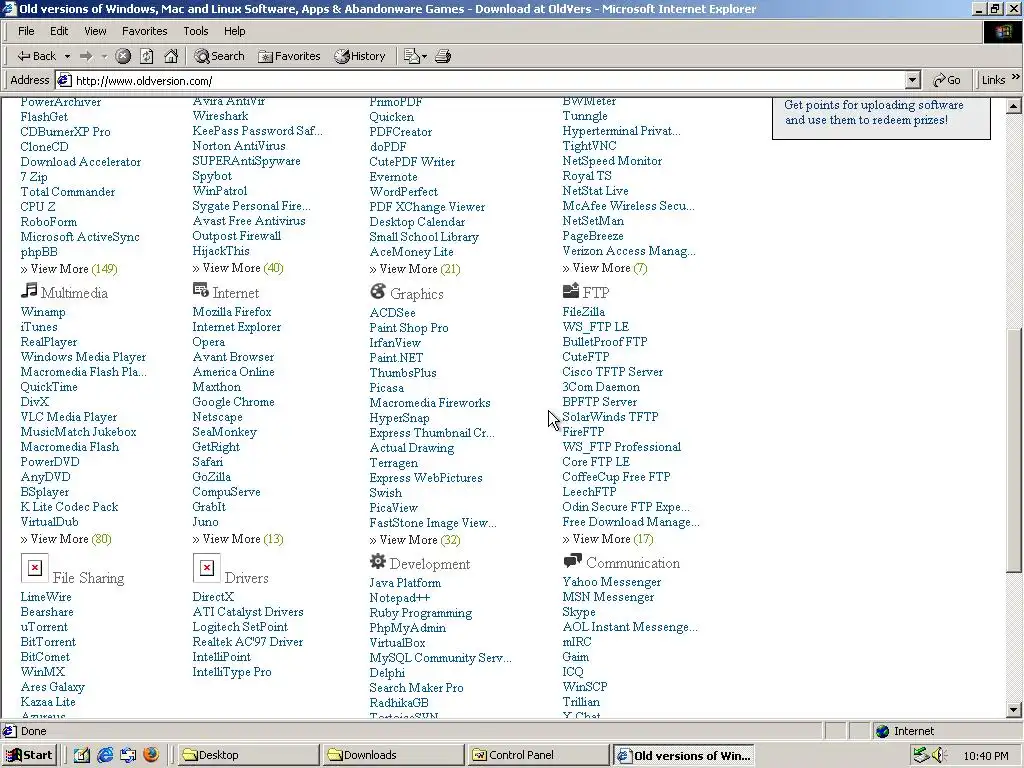The width and height of the screenshot is (1024, 768).
Task: Click View More FTP (17) link
Action: 608,539
